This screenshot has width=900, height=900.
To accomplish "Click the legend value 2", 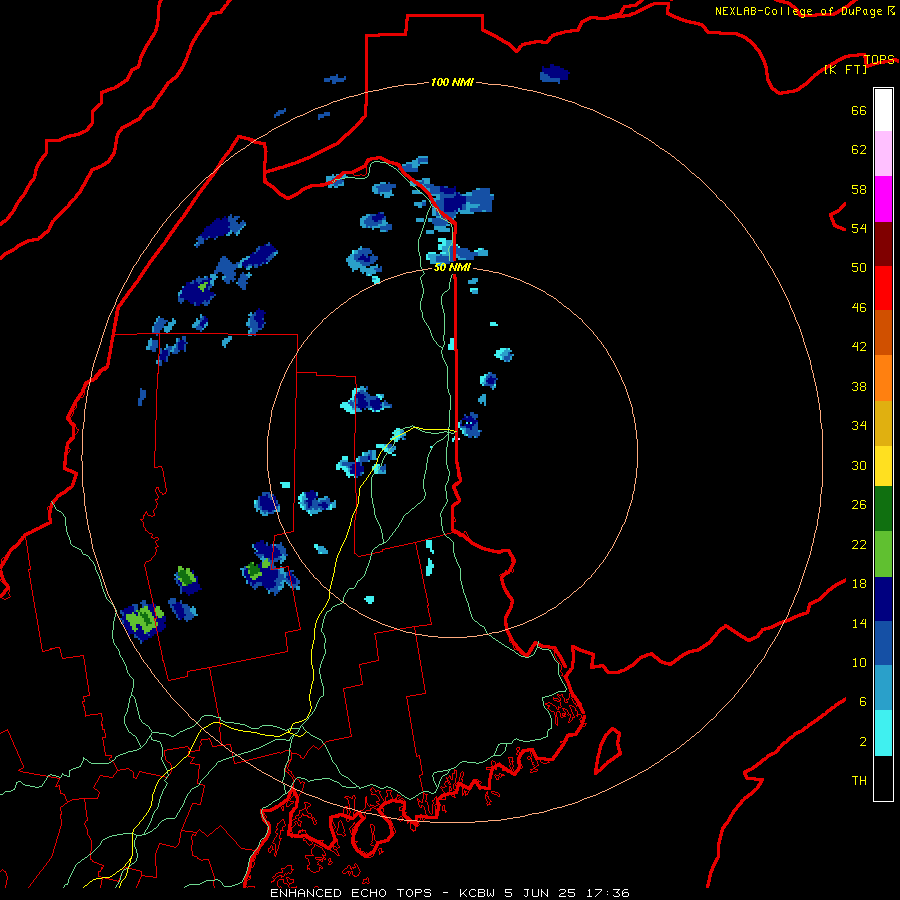I will coord(863,742).
